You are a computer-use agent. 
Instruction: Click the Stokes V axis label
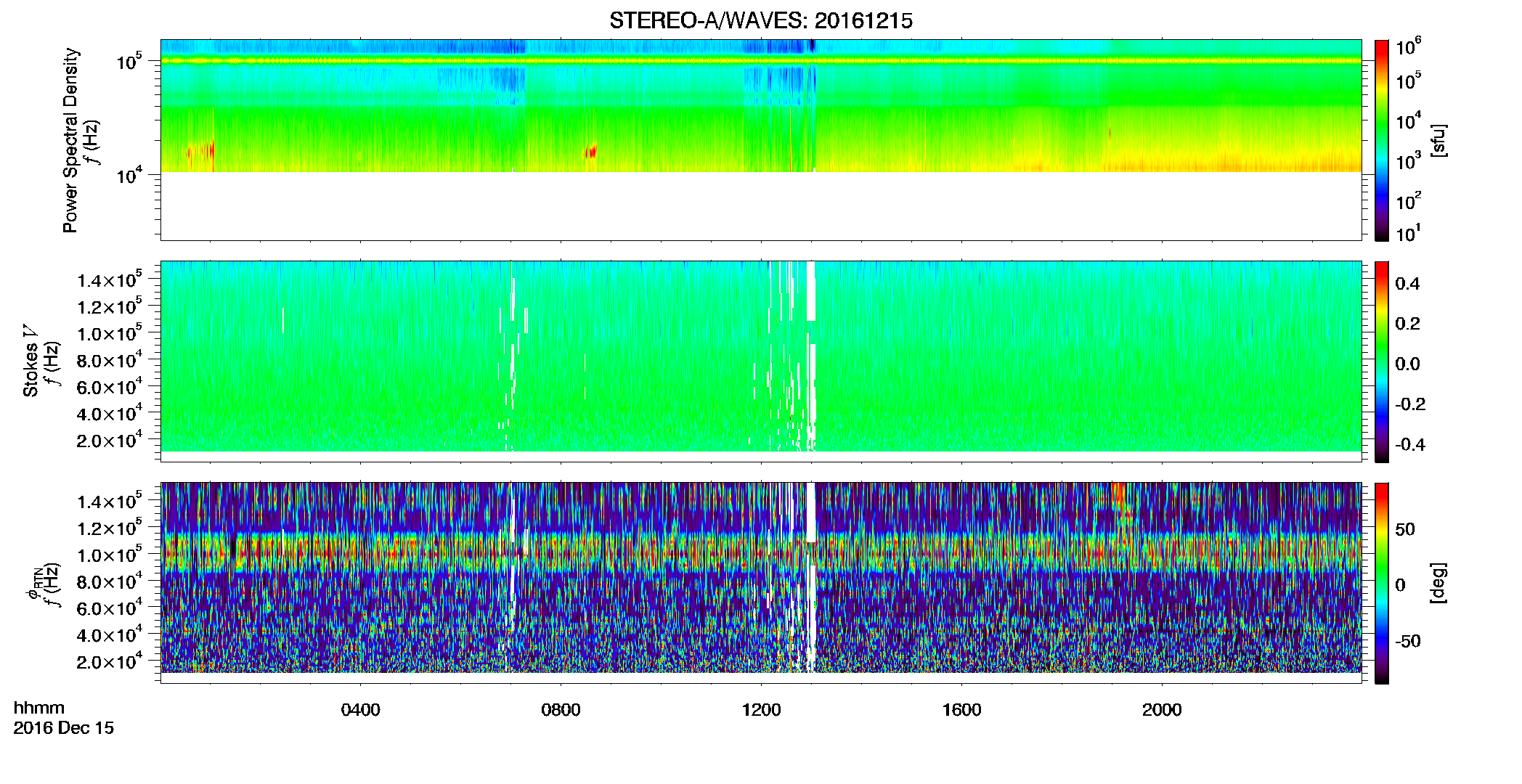[x=31, y=361]
